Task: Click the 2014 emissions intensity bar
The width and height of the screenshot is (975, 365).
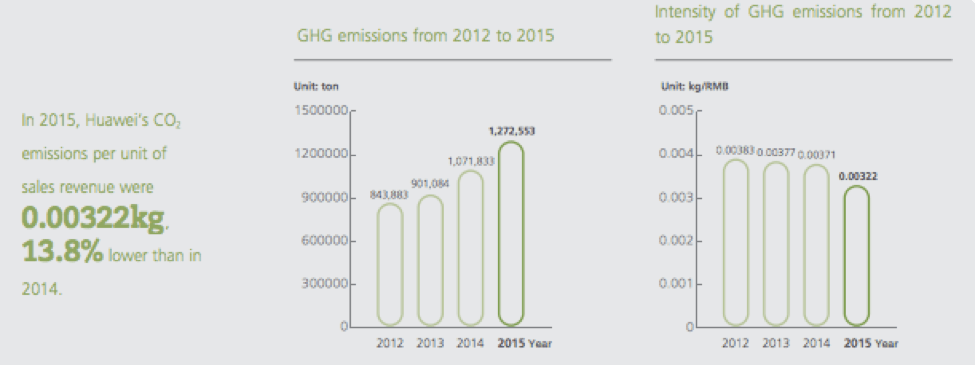Action: click(x=816, y=245)
